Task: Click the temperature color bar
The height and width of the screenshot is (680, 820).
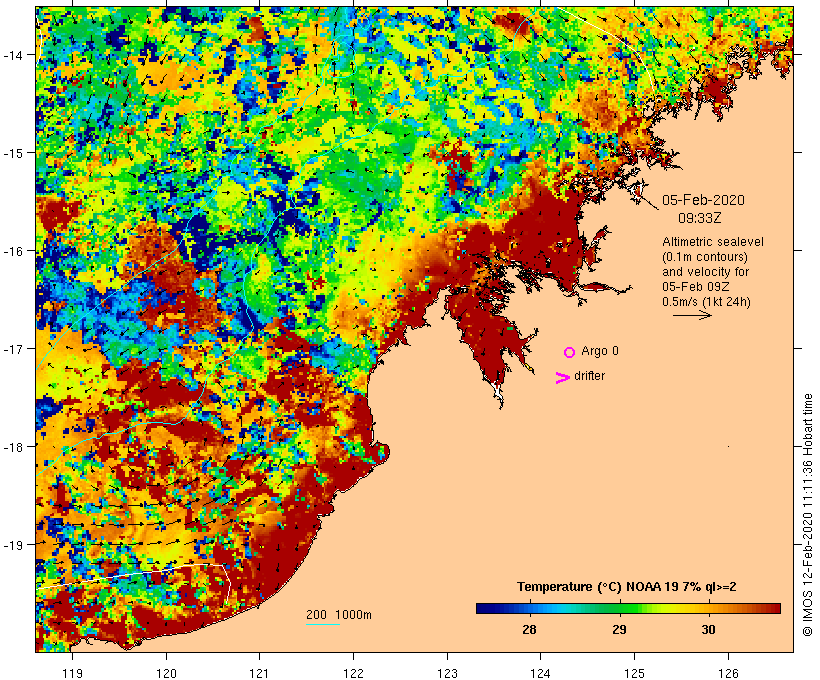Action: tap(628, 608)
